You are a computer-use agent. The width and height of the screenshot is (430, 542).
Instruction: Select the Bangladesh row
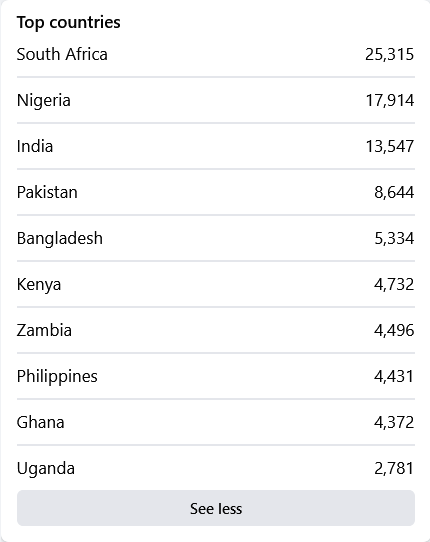[216, 238]
